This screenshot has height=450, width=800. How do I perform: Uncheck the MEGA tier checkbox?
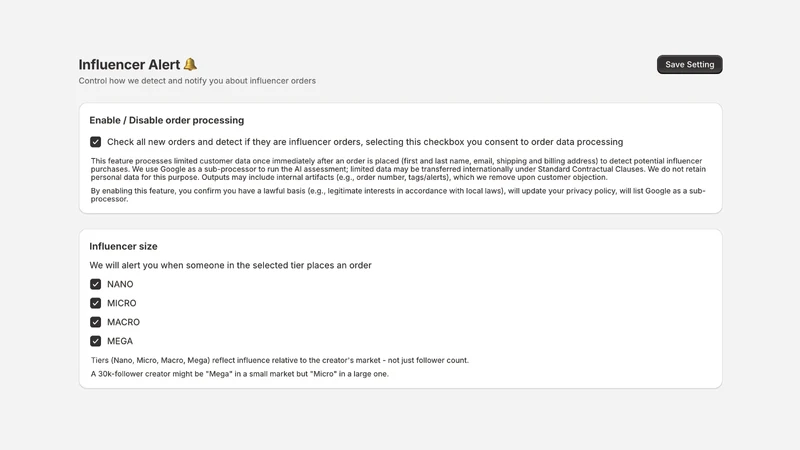click(x=95, y=341)
